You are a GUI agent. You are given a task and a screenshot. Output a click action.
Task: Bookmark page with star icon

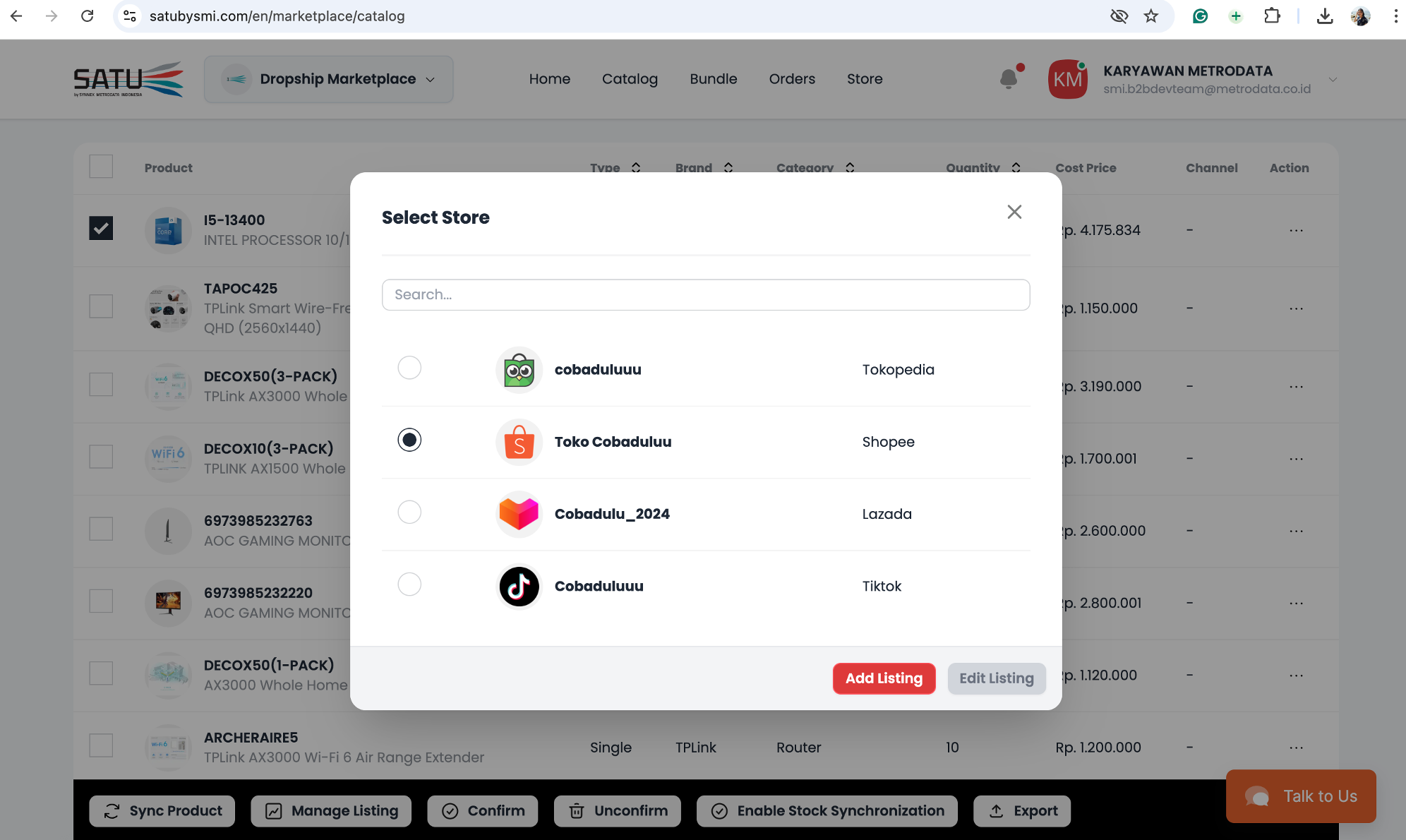1151,16
